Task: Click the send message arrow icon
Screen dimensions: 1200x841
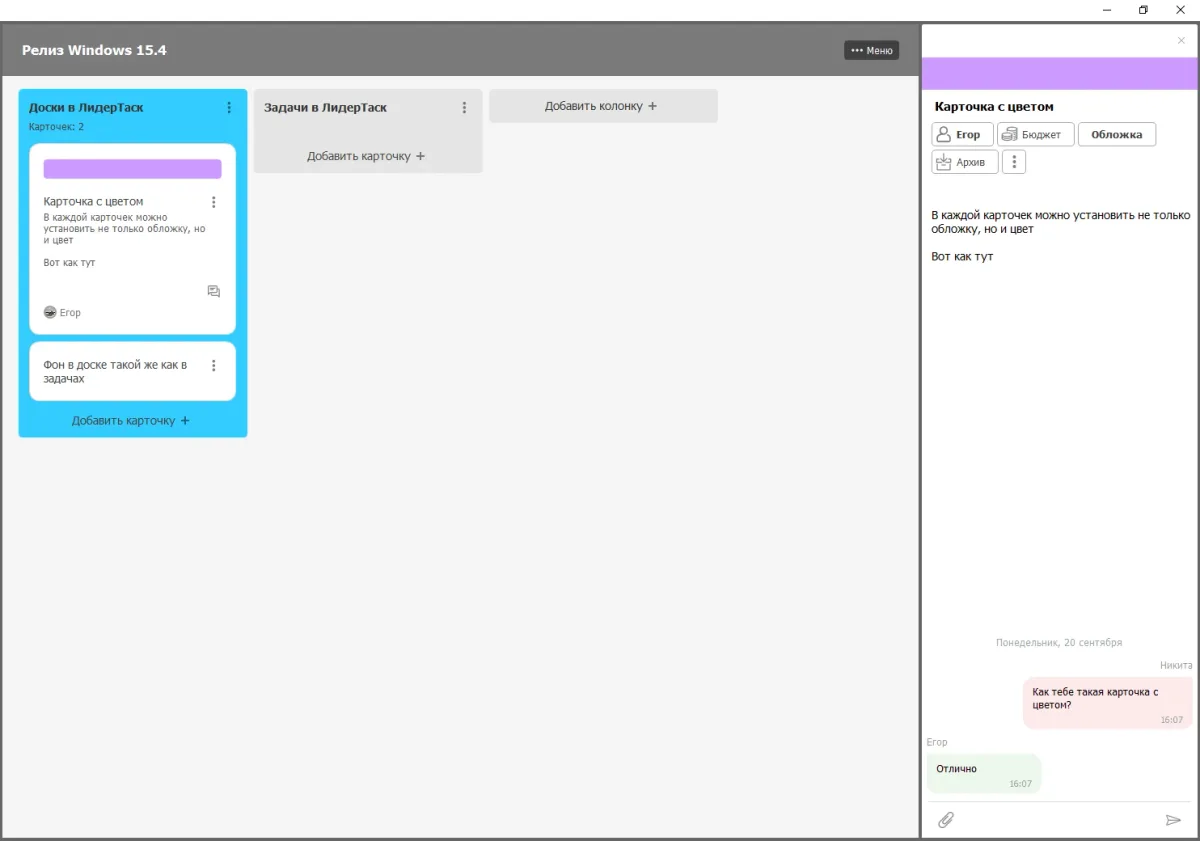Action: (1173, 820)
